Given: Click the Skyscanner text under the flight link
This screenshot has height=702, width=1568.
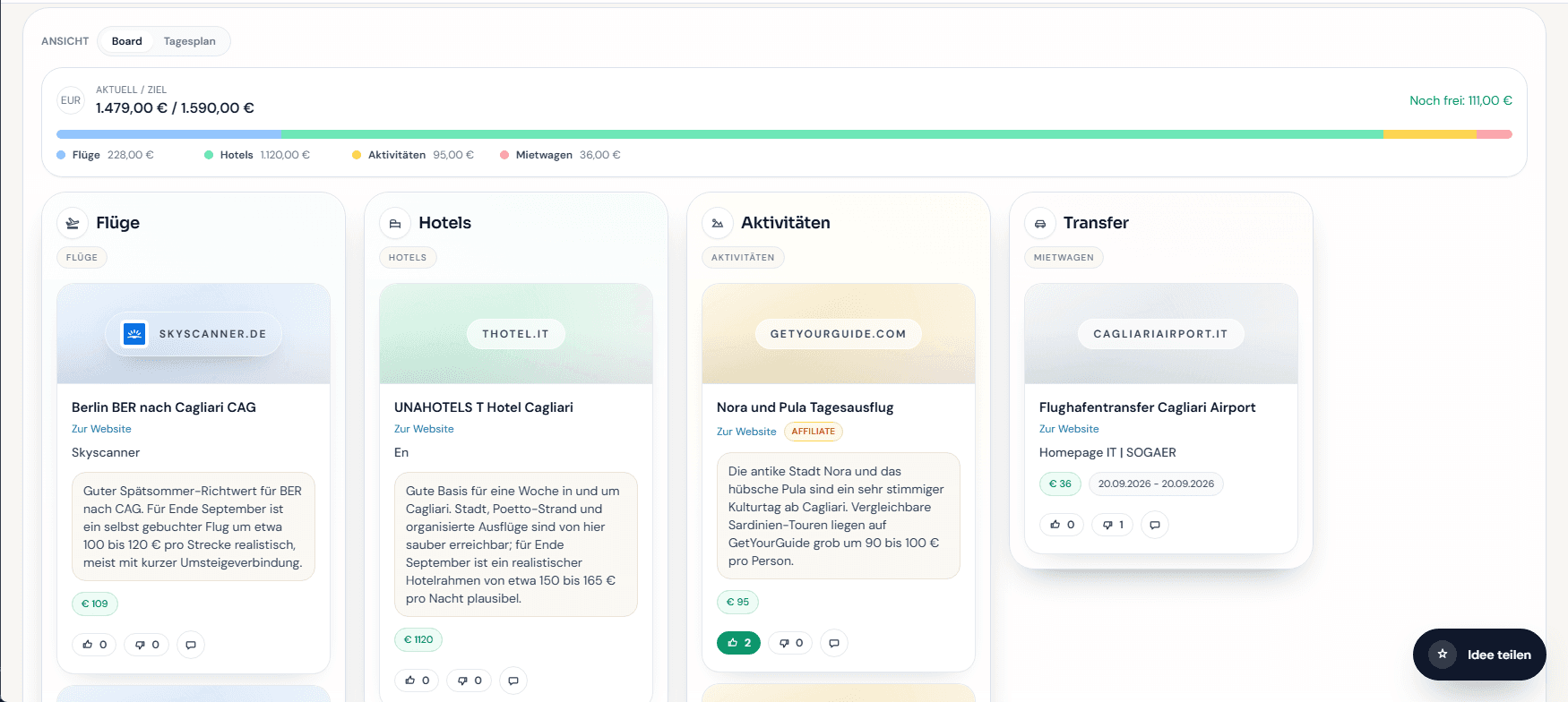Looking at the screenshot, I should point(106,452).
